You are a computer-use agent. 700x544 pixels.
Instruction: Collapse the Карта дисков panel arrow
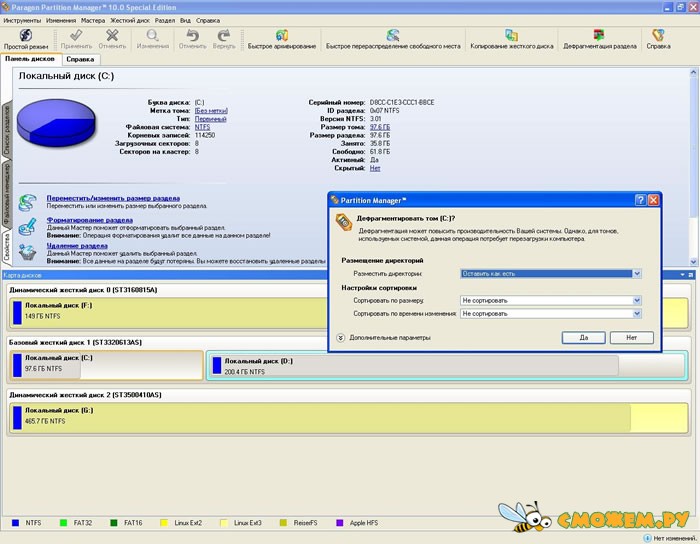click(683, 275)
